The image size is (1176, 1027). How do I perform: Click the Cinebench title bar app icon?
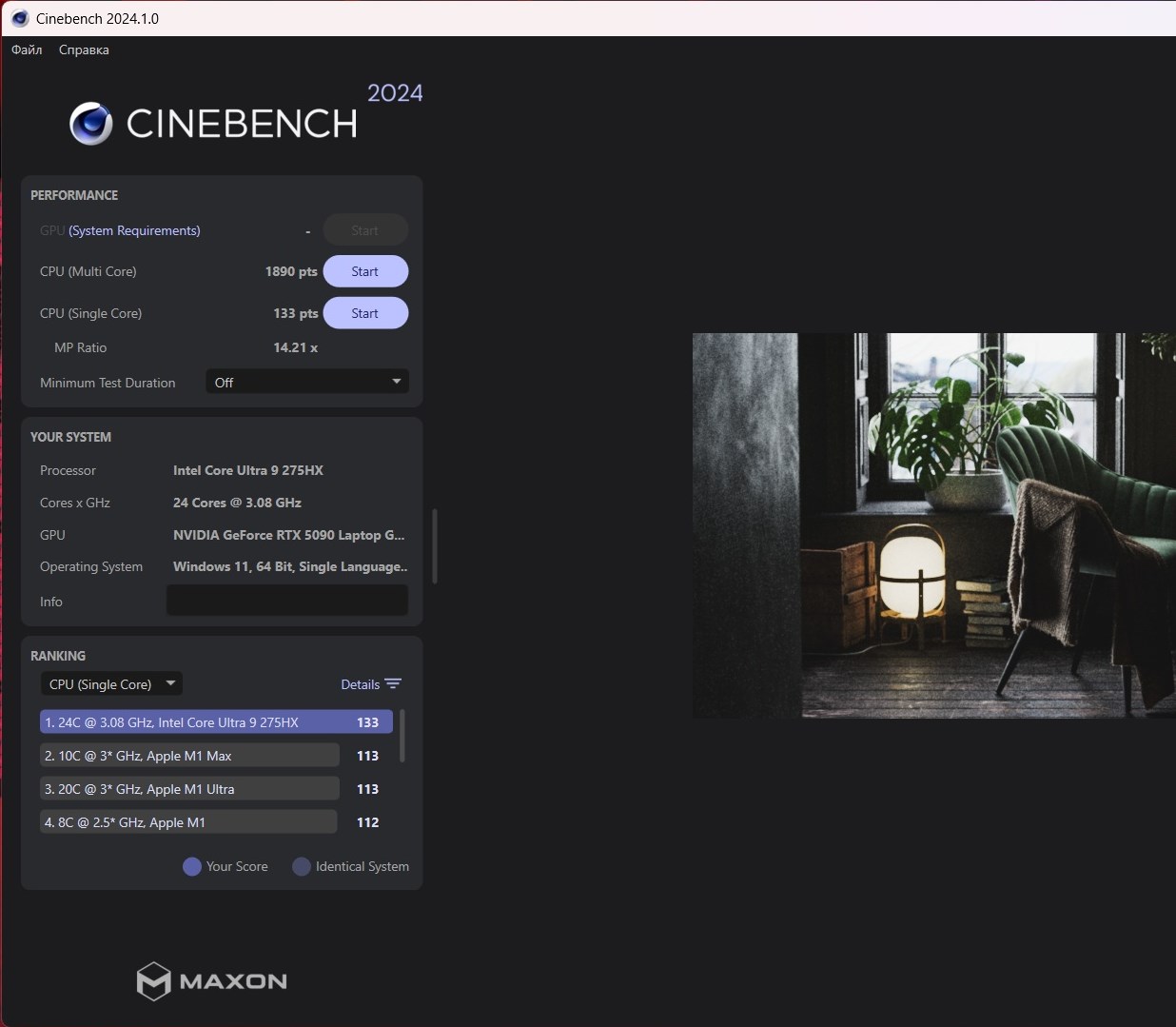(x=20, y=18)
